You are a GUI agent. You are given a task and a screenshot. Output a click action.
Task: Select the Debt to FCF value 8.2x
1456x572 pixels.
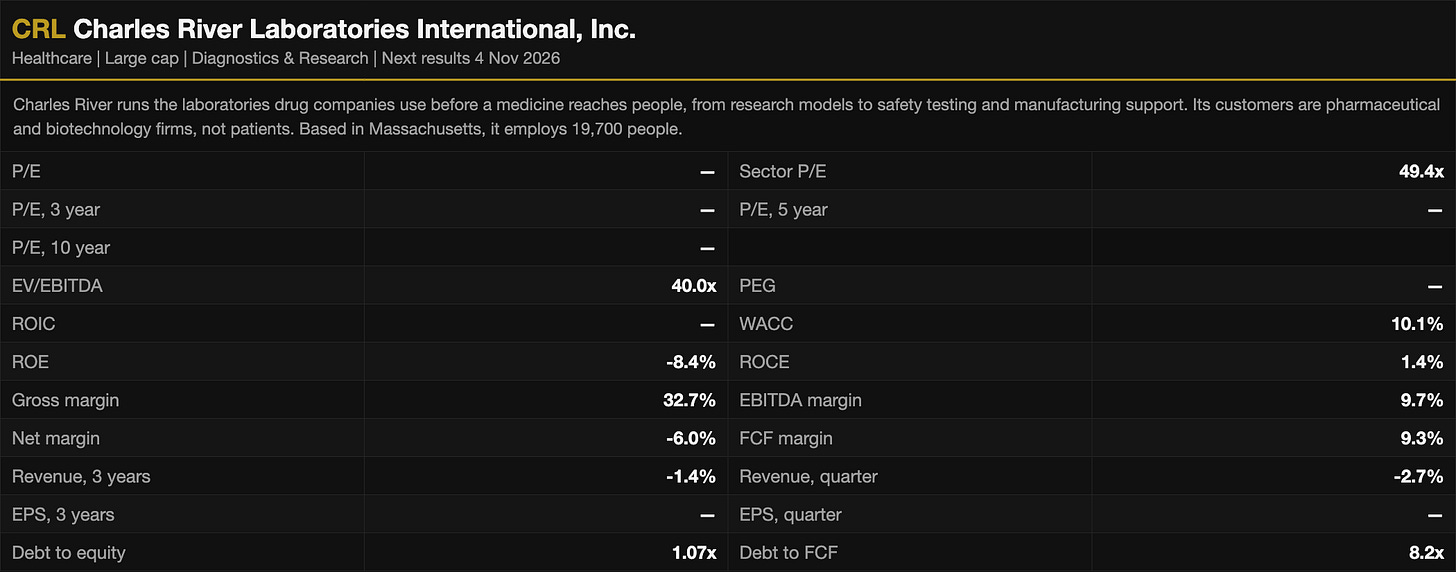[x=1424, y=552]
